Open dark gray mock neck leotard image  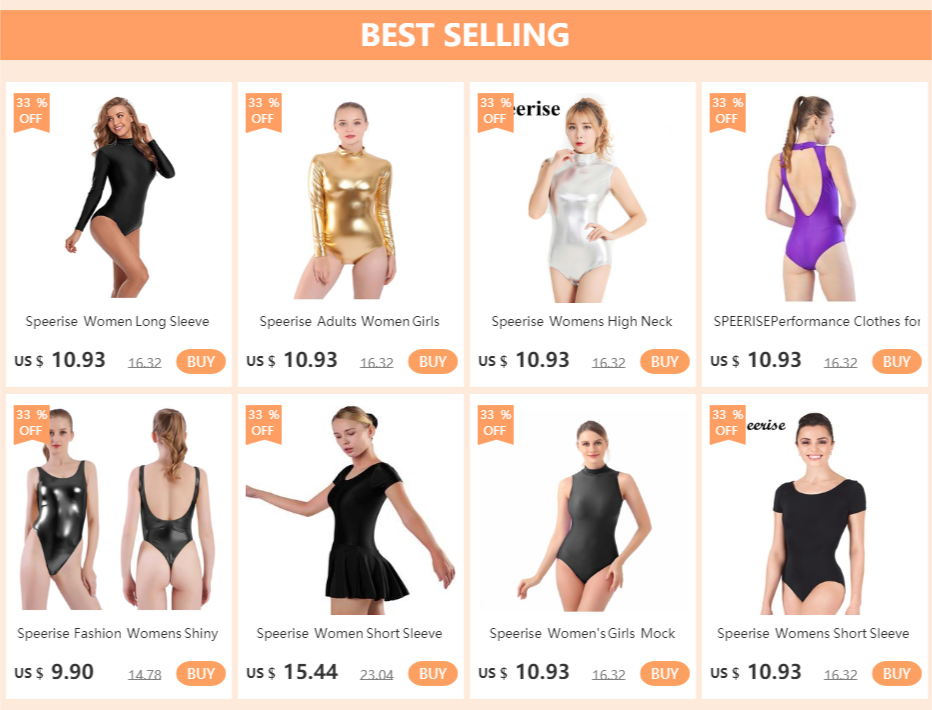pos(582,509)
